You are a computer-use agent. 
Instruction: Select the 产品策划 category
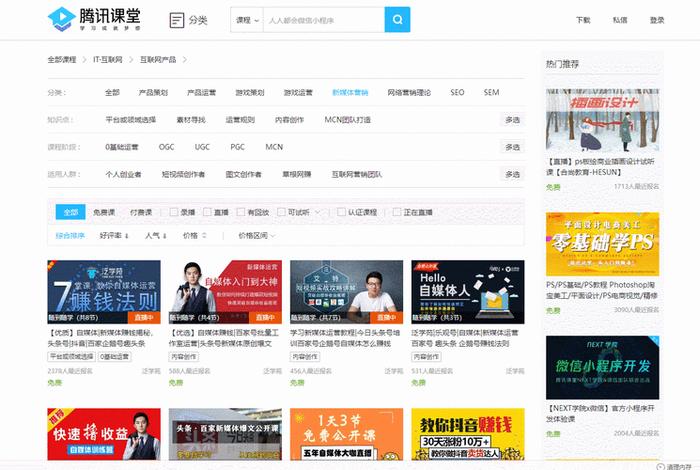(x=153, y=92)
